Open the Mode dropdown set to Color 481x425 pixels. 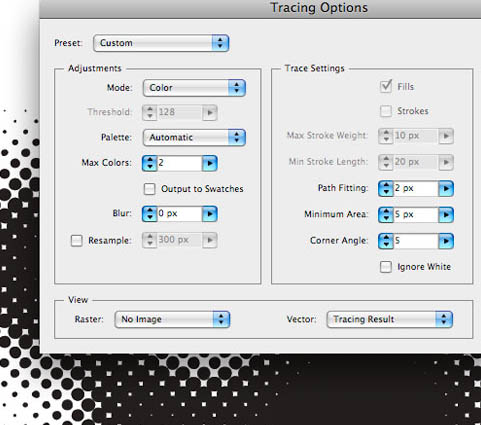pyautogui.click(x=194, y=88)
